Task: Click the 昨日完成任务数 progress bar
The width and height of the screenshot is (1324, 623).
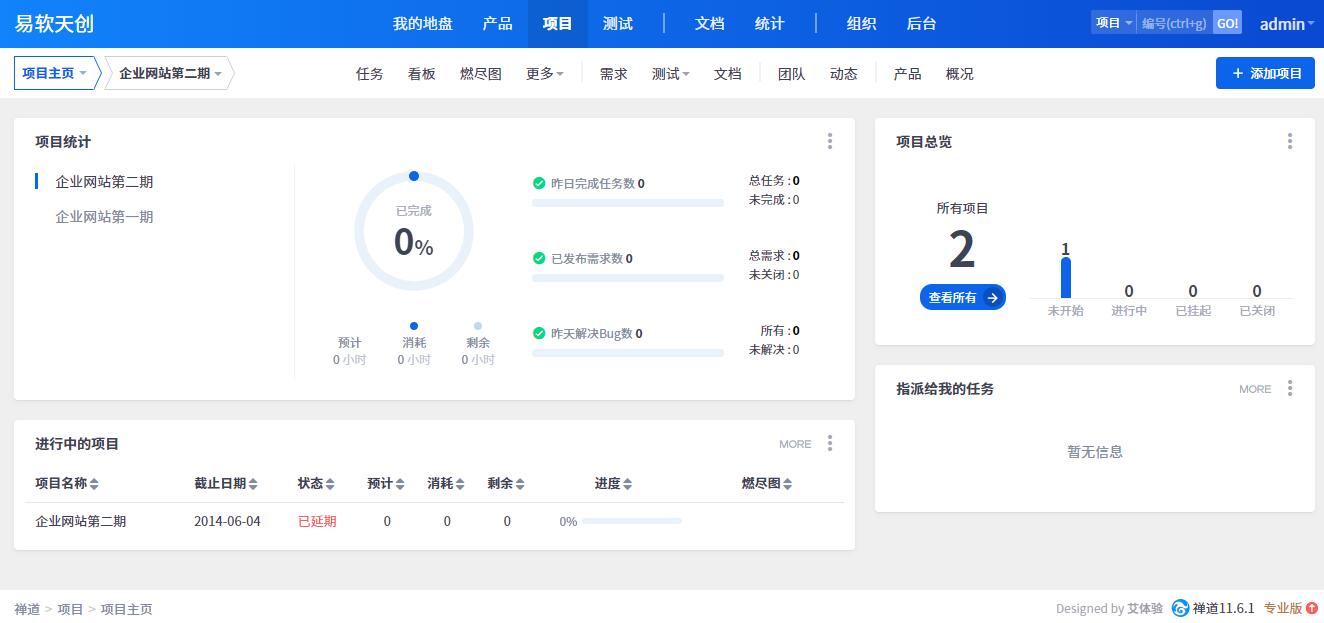Action: pyautogui.click(x=628, y=203)
